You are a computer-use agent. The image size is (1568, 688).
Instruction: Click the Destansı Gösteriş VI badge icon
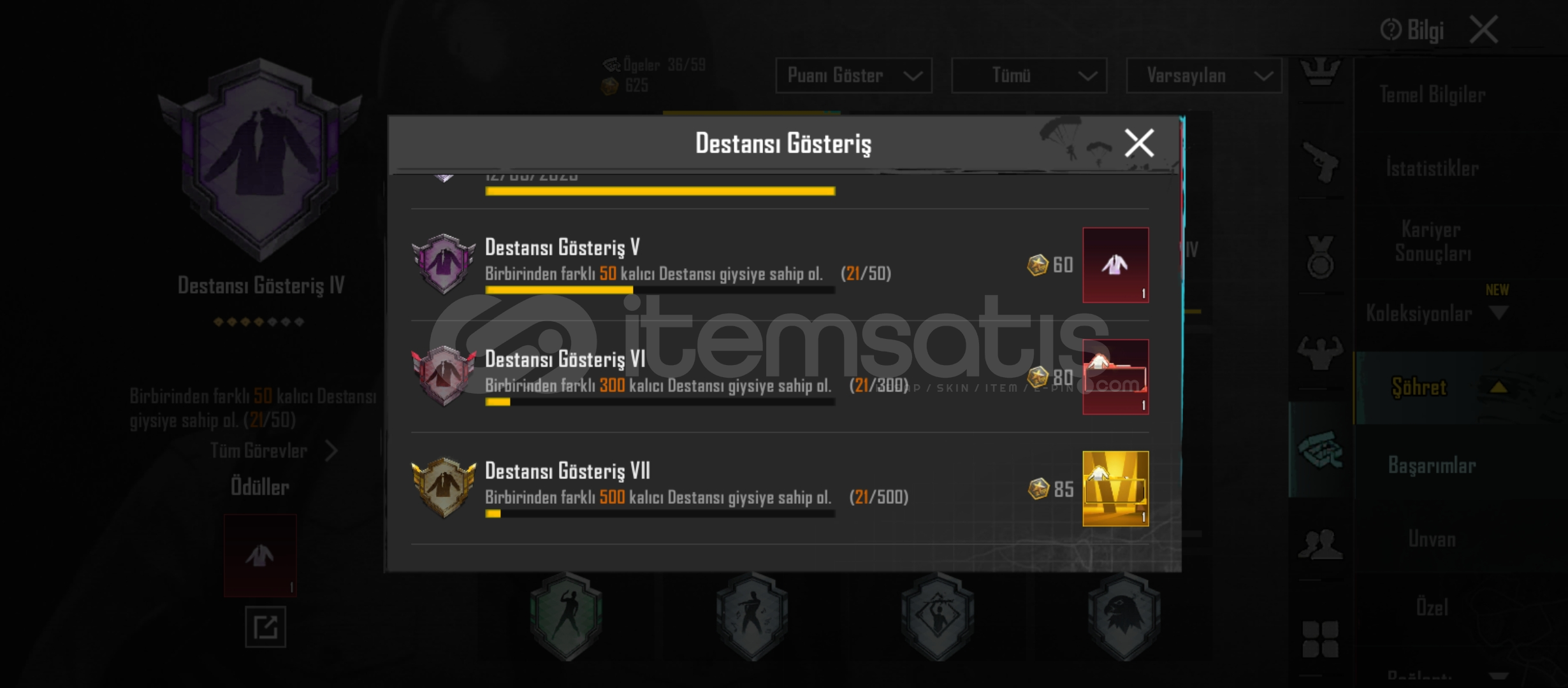click(x=444, y=376)
